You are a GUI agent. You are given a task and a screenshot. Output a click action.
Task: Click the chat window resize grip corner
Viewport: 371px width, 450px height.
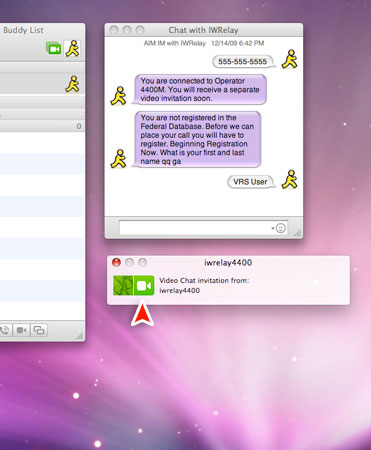(298, 233)
